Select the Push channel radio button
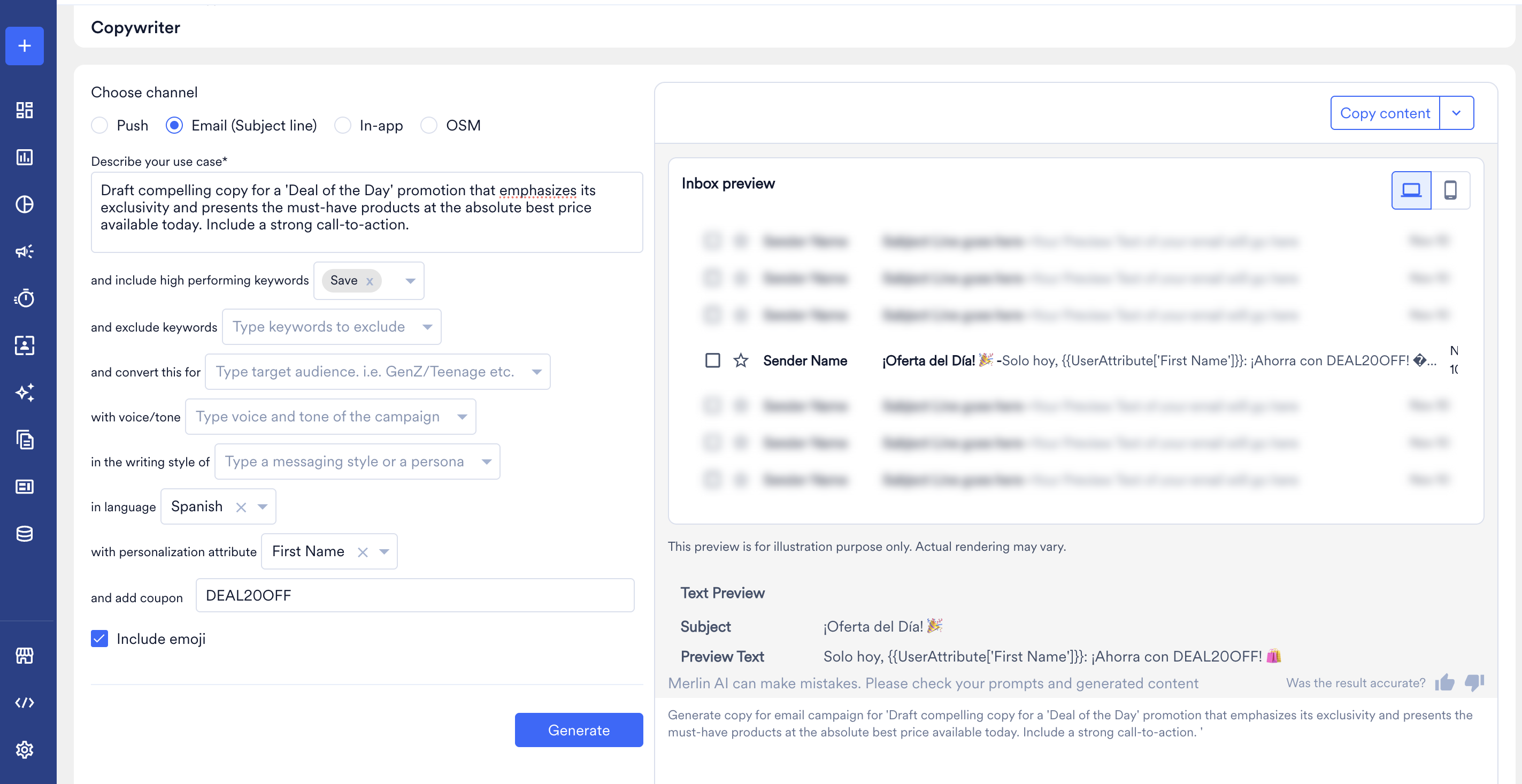 point(100,125)
